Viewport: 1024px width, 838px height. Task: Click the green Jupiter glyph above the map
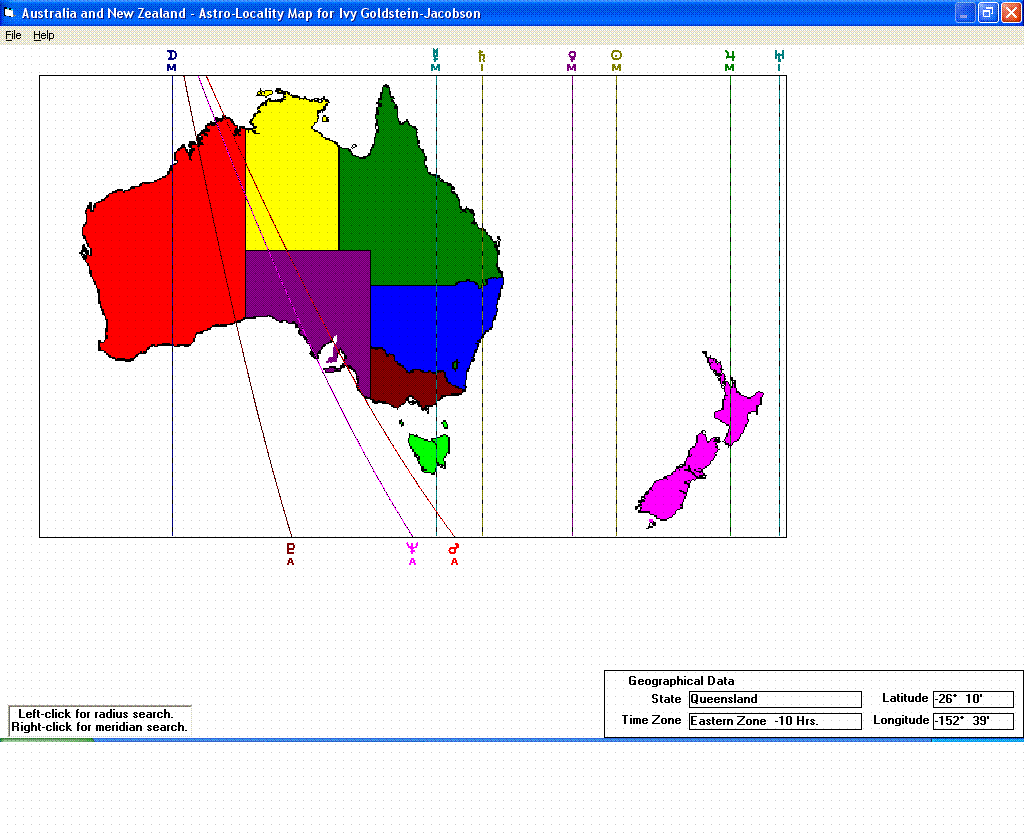(x=730, y=56)
